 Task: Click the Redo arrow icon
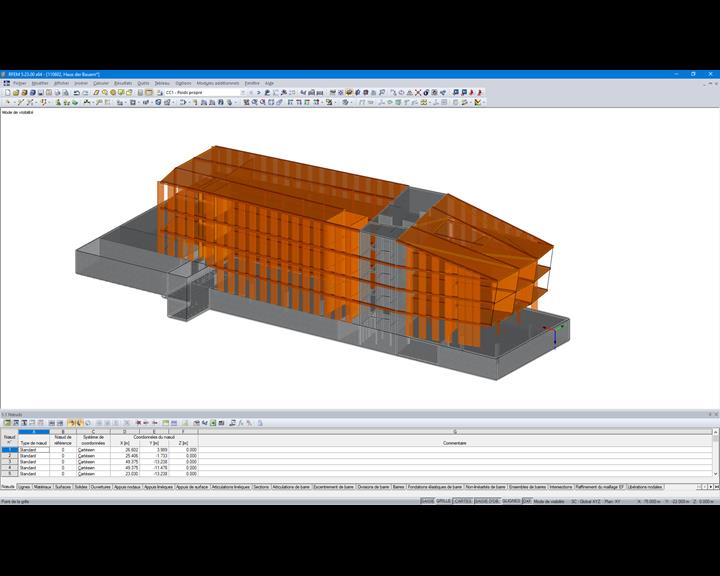click(x=85, y=92)
